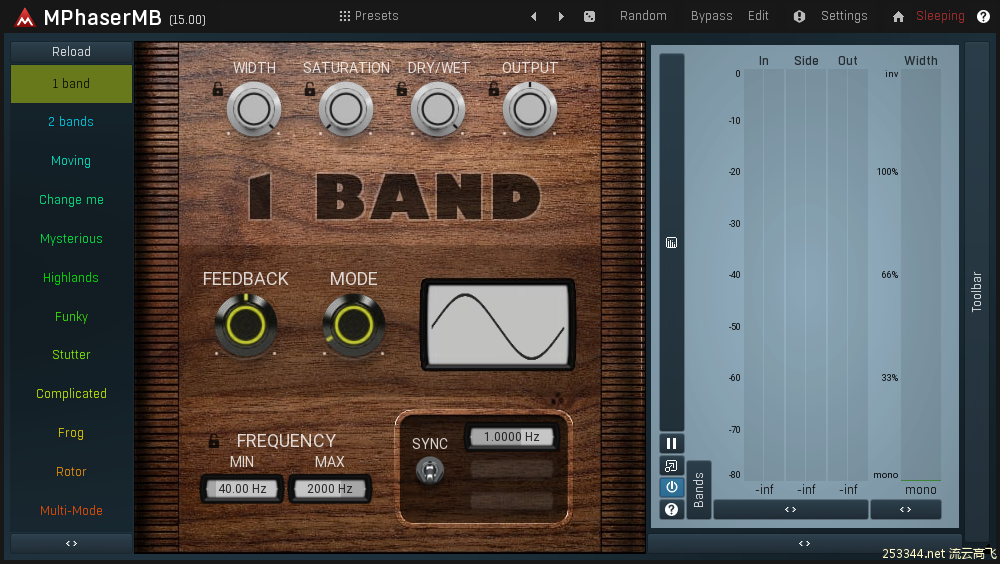
Task: Flip the SYNC switch
Action: pos(430,471)
